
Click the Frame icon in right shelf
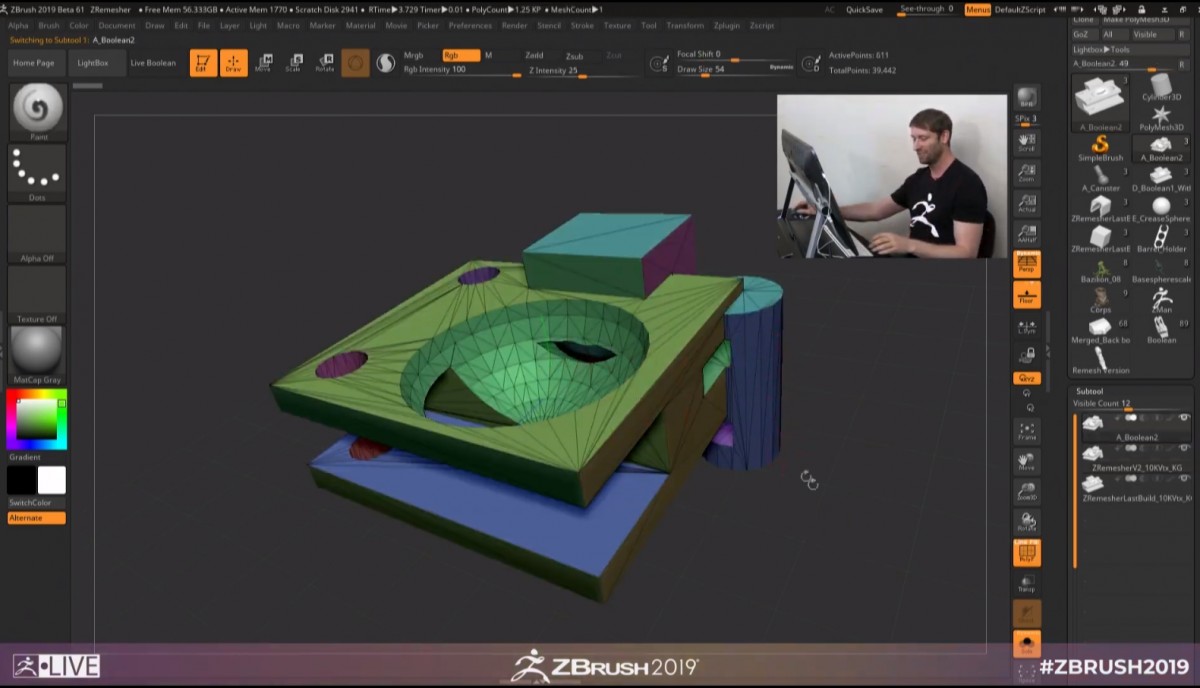tap(1027, 431)
